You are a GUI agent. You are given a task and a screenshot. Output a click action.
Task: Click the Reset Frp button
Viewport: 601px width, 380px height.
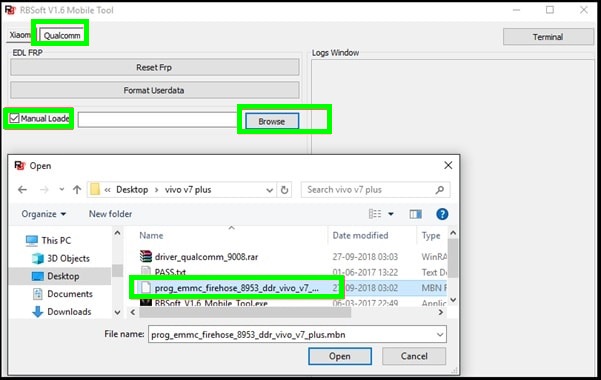click(154, 67)
